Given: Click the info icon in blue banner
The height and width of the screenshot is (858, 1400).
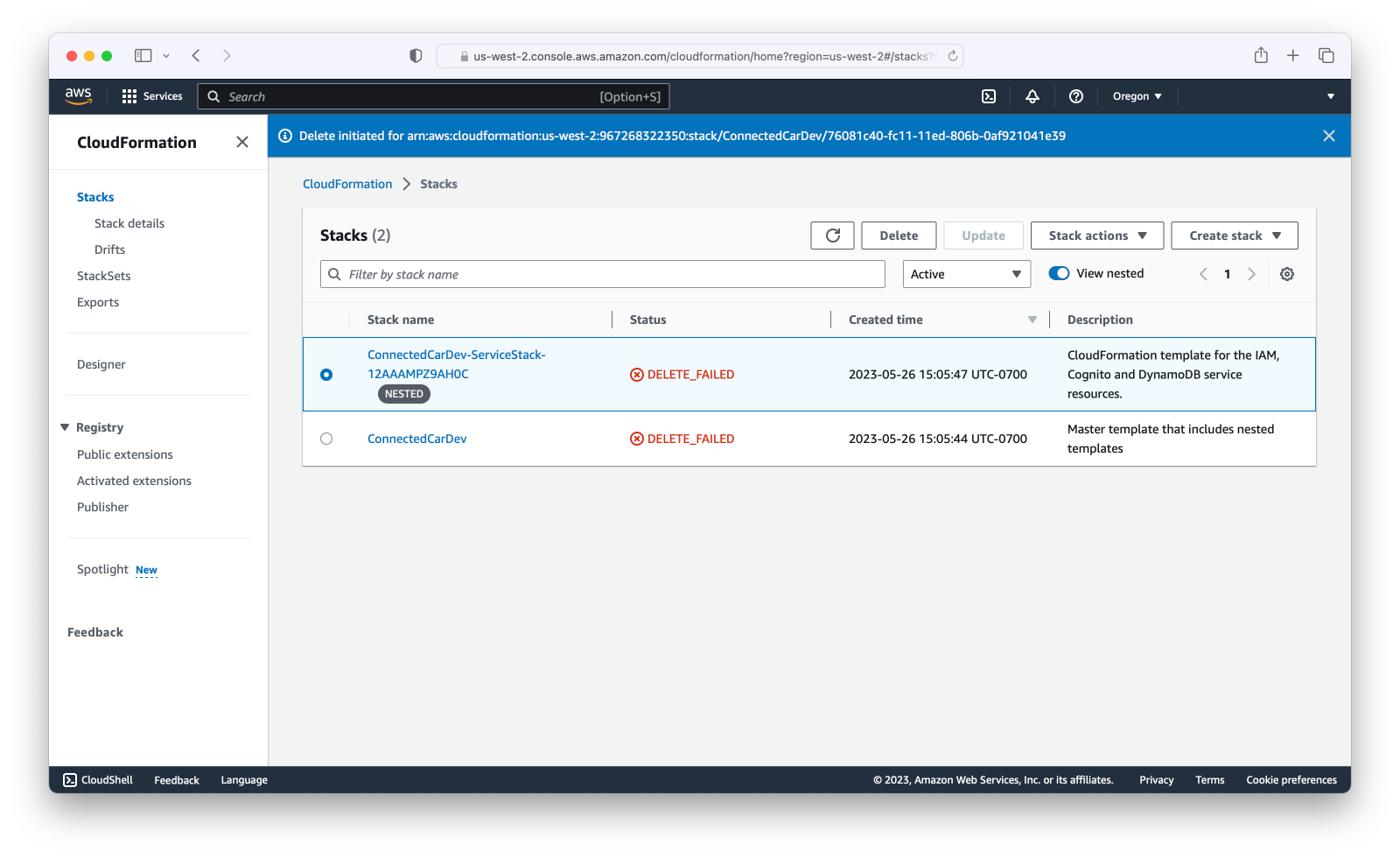Looking at the screenshot, I should pyautogui.click(x=285, y=136).
